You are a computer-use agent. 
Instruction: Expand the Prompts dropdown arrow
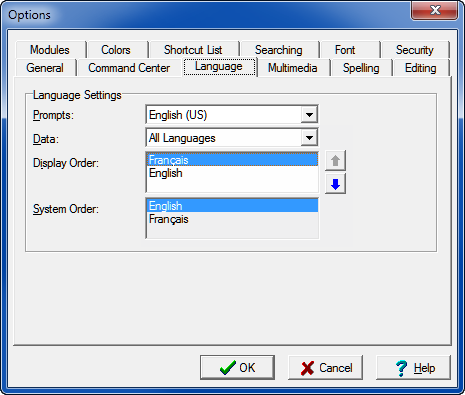click(309, 115)
